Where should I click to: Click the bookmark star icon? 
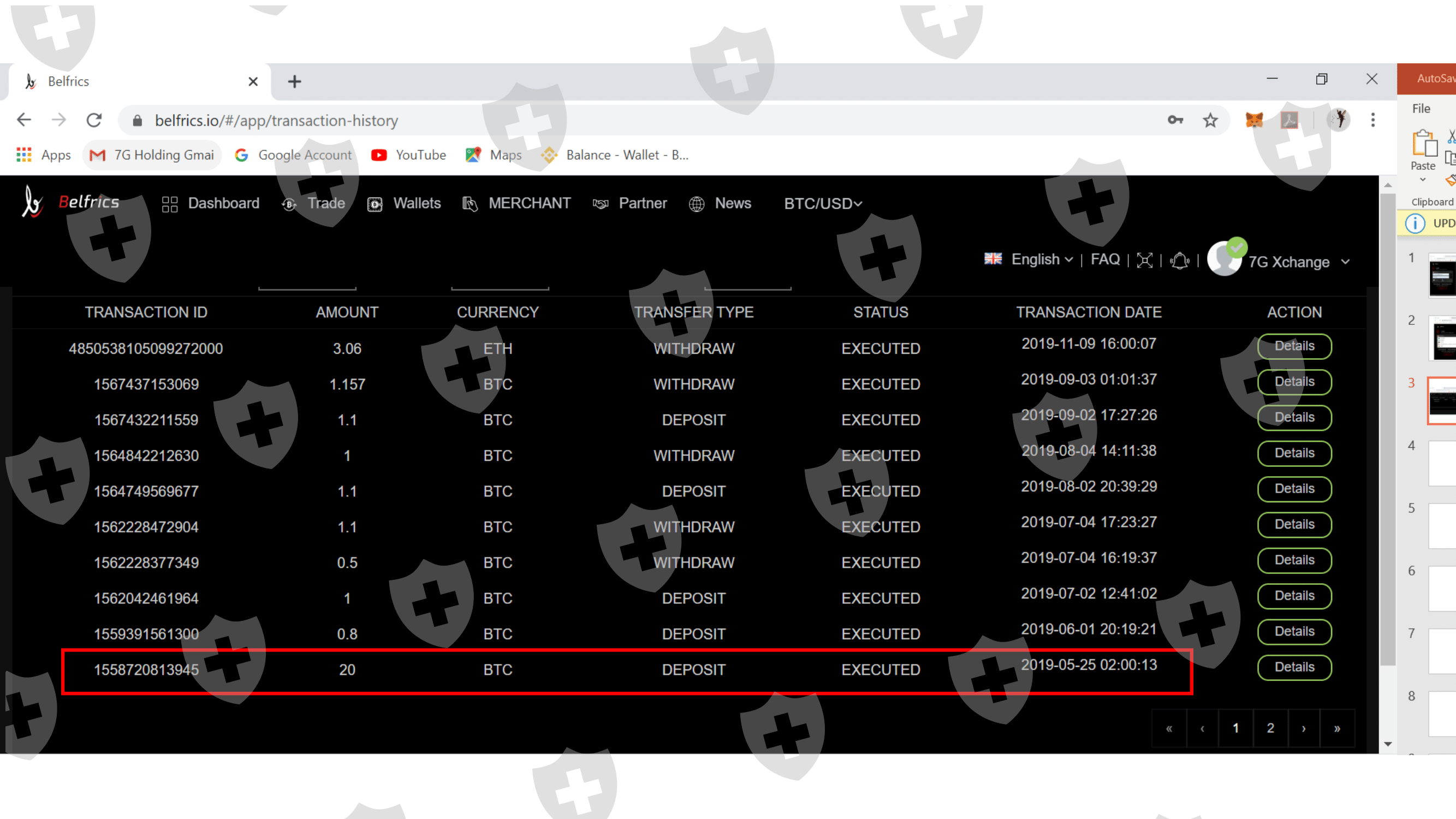[1210, 120]
